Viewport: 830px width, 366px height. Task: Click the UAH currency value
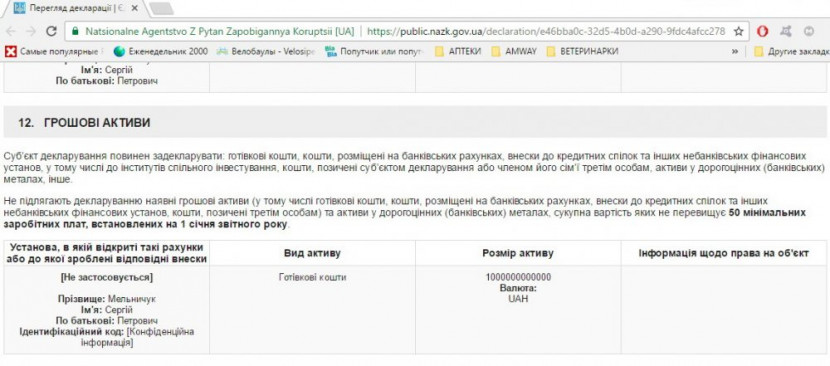[x=518, y=299]
